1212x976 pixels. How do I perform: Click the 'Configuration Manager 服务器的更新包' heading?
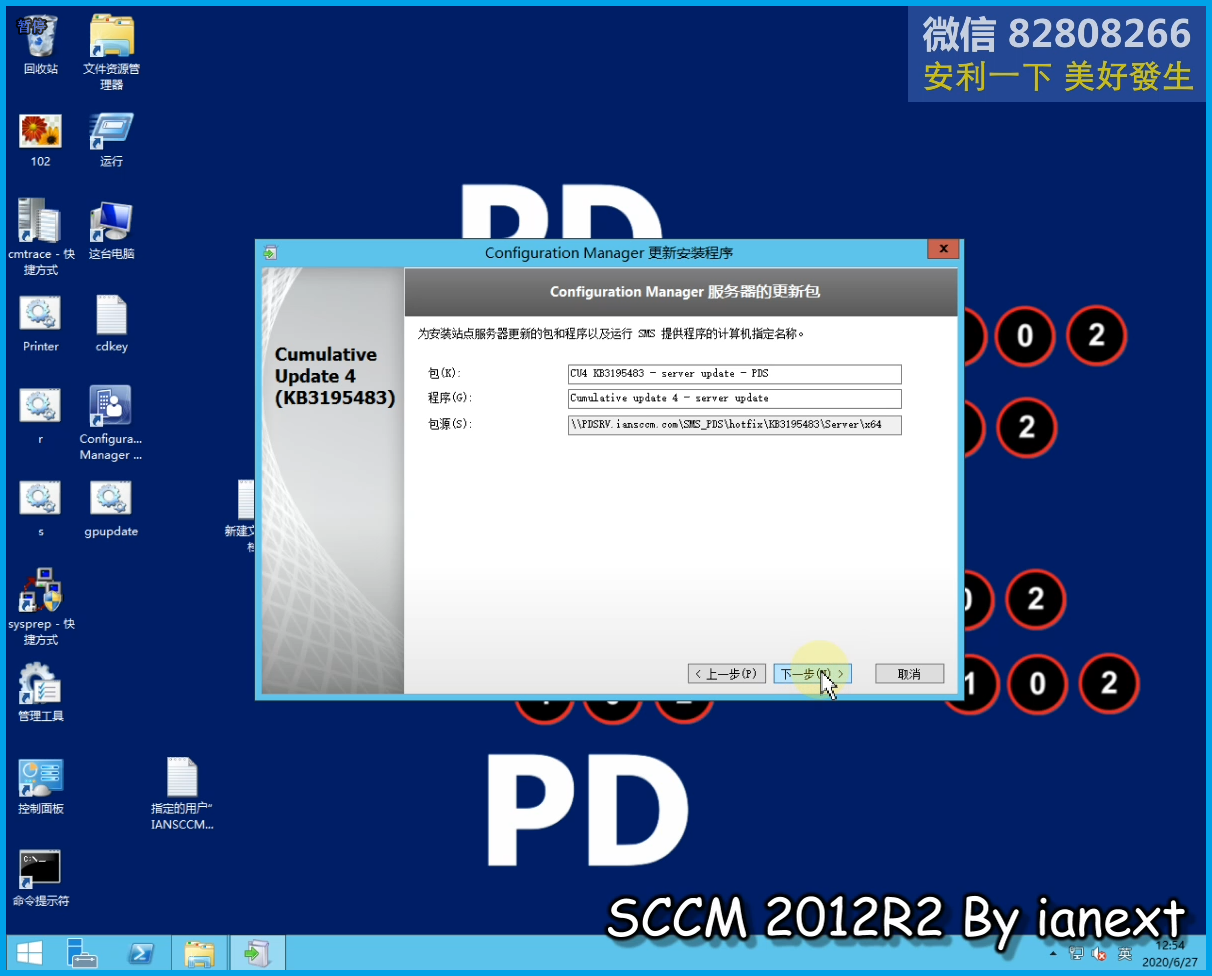tap(685, 292)
